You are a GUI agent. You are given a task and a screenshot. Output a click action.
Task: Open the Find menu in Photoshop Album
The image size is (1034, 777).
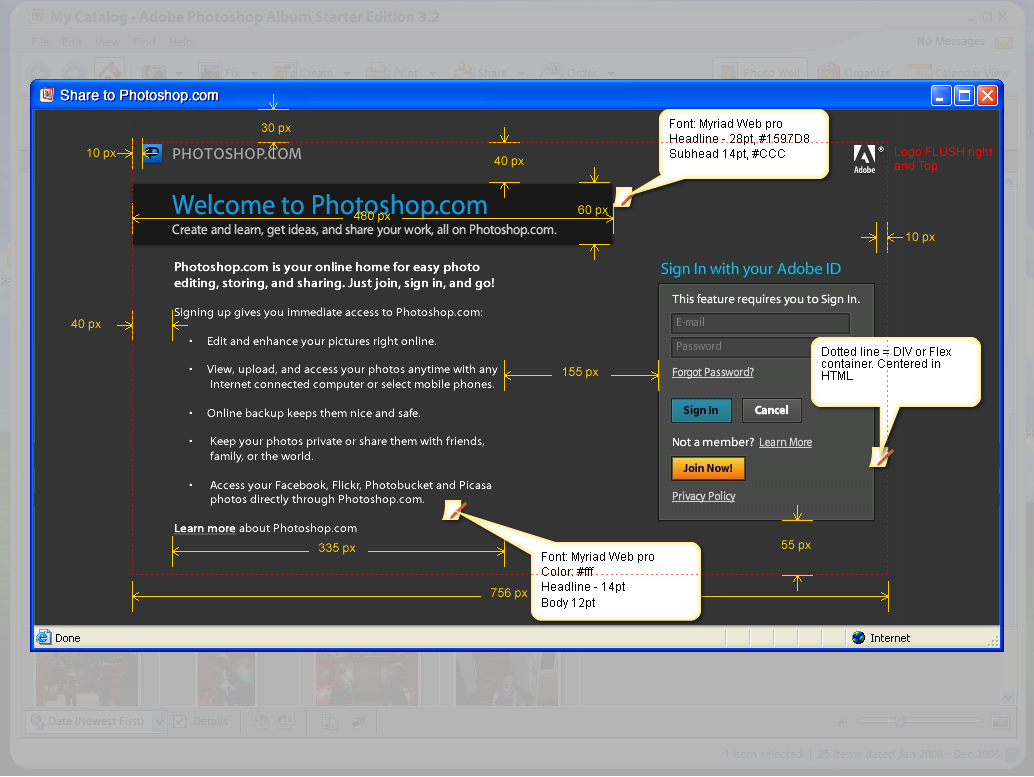point(144,42)
